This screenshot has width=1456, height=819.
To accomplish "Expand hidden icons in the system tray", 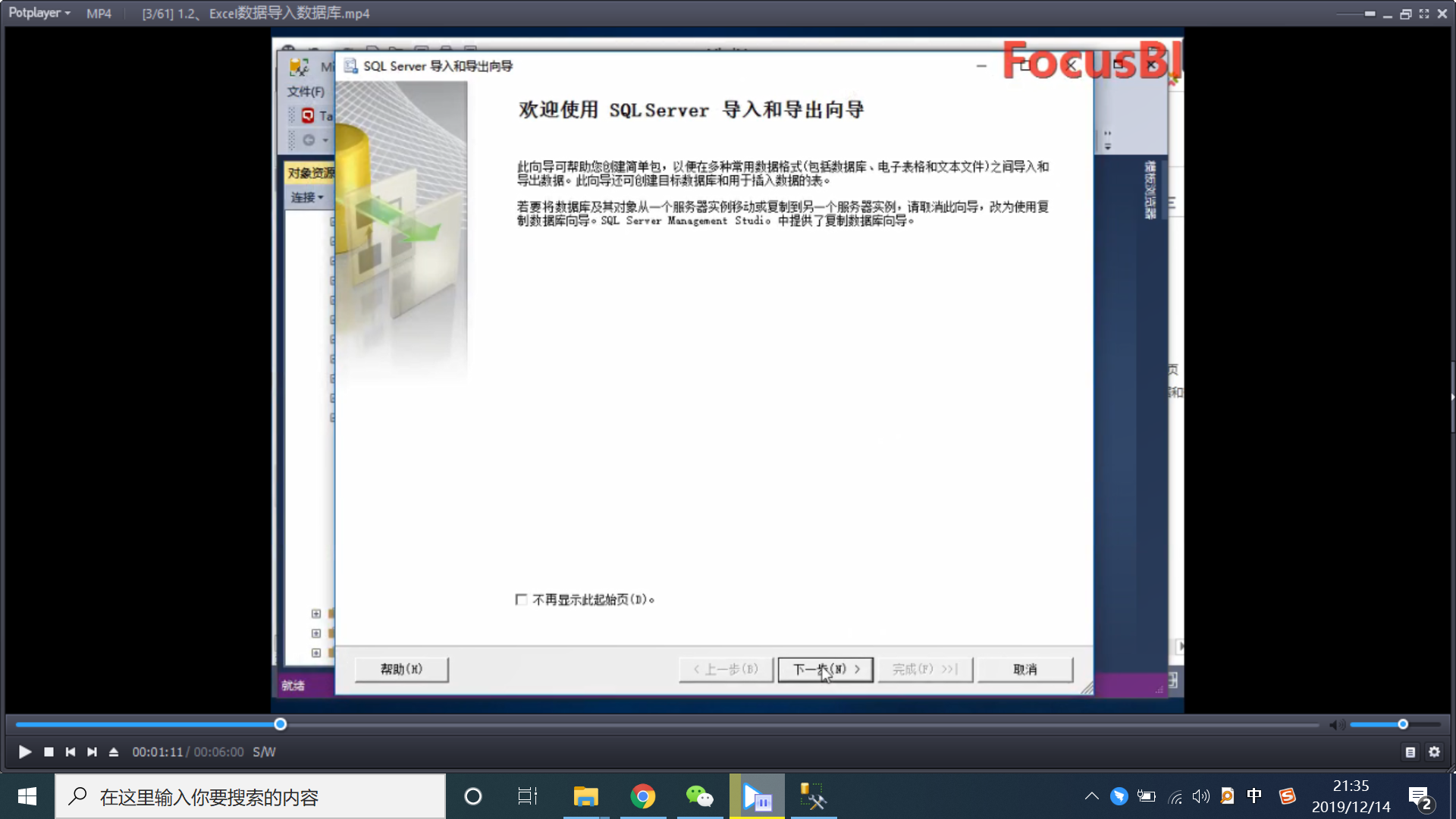I will [x=1090, y=795].
